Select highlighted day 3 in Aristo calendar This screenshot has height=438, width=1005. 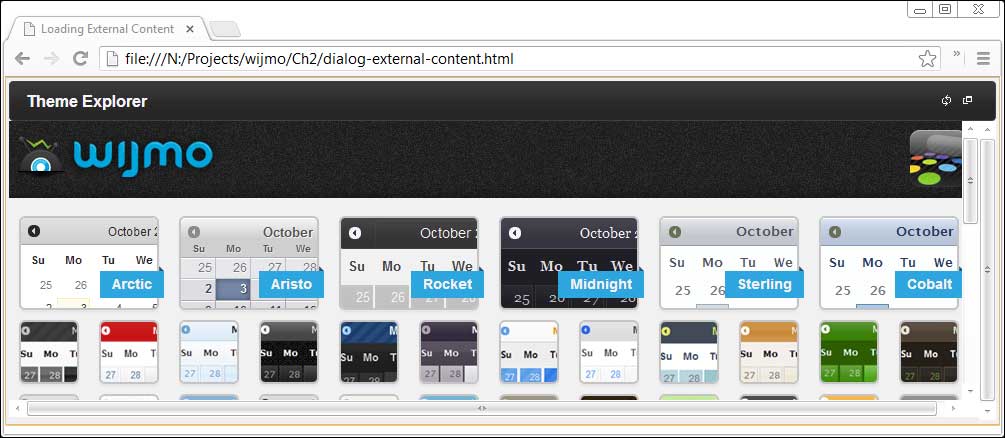234,289
